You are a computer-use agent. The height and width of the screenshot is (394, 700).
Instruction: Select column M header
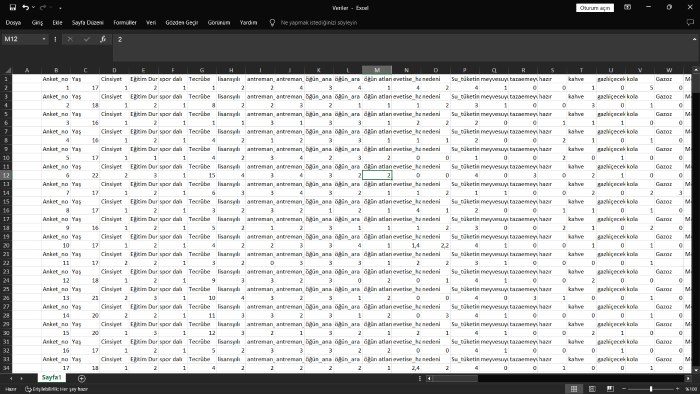coord(377,70)
